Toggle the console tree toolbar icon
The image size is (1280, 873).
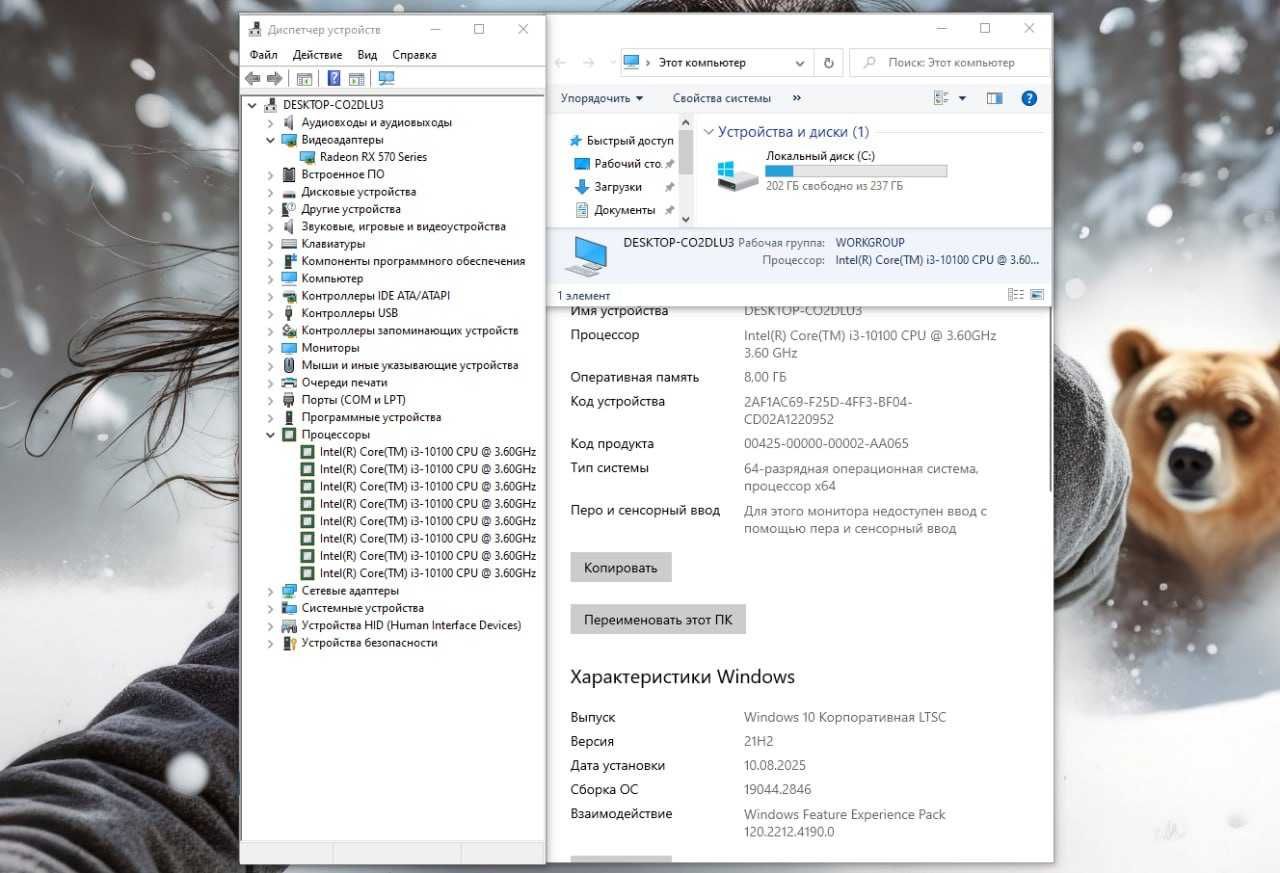pyautogui.click(x=304, y=79)
